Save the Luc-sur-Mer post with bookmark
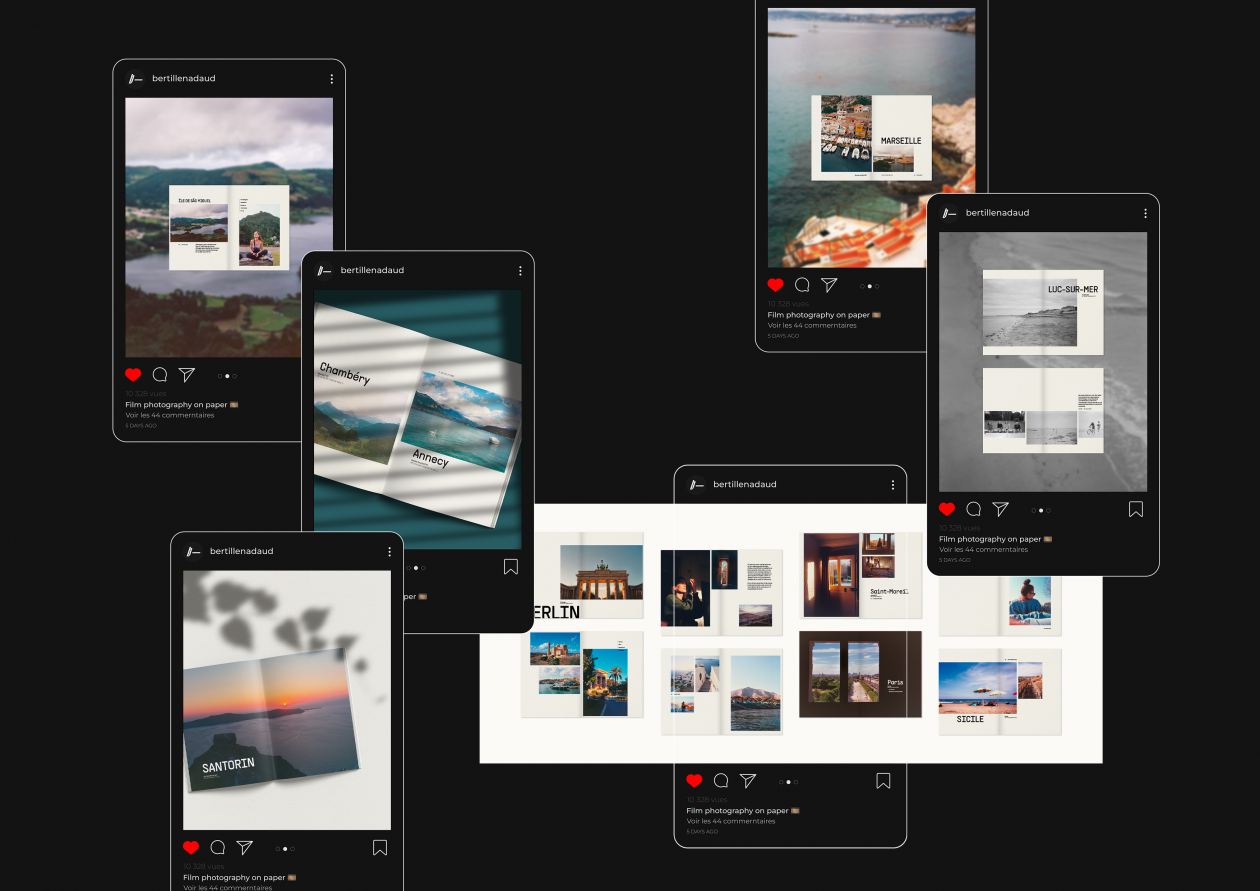 [x=1136, y=509]
